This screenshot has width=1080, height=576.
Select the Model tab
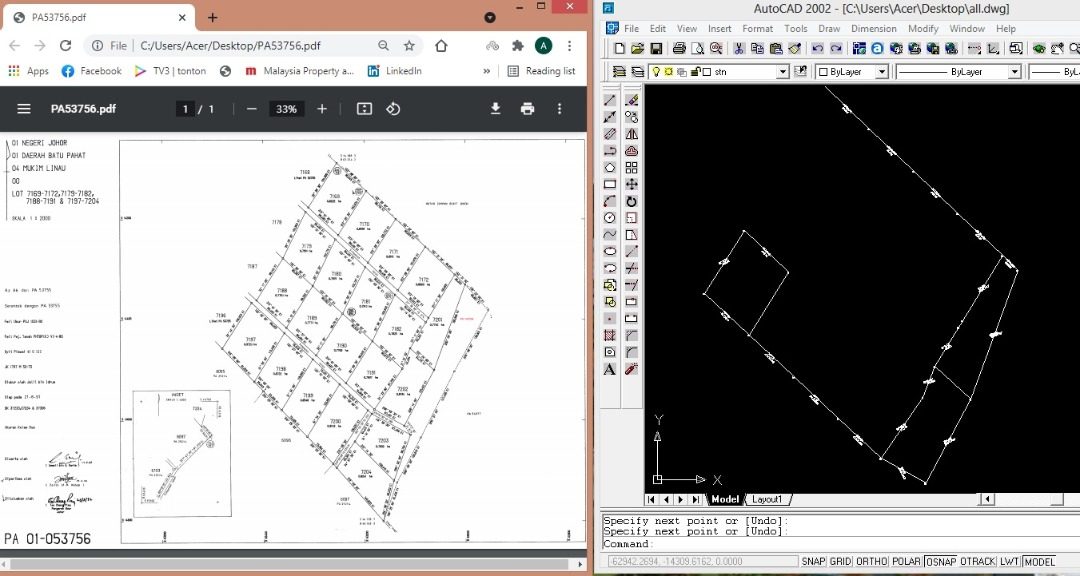[x=725, y=500]
